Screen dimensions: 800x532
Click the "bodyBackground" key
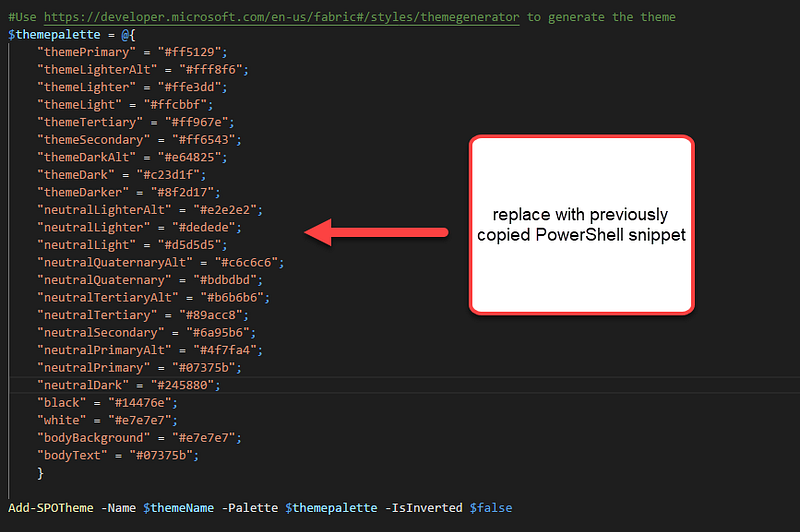pyautogui.click(x=94, y=438)
